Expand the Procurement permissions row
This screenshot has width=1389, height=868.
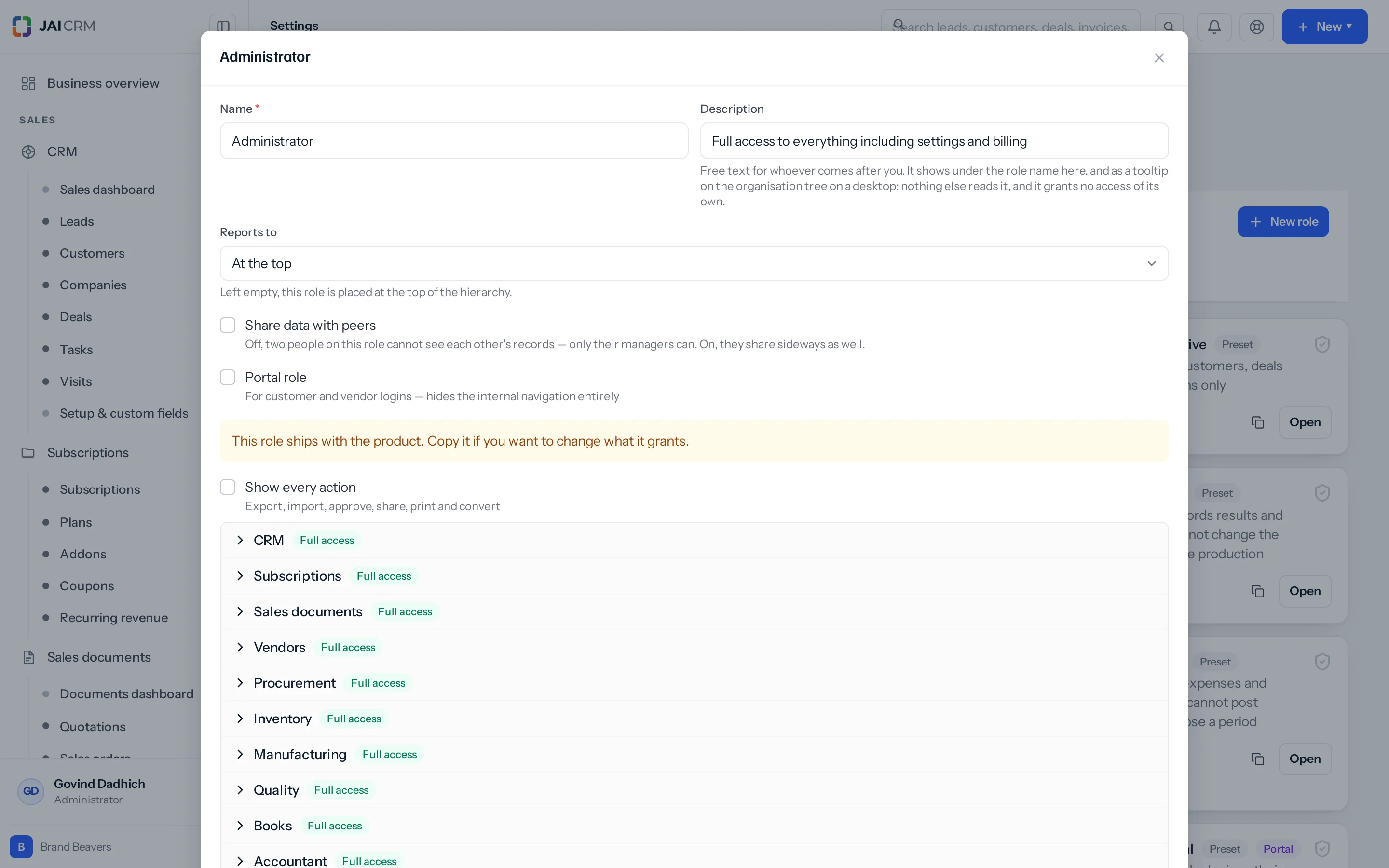pos(694,683)
